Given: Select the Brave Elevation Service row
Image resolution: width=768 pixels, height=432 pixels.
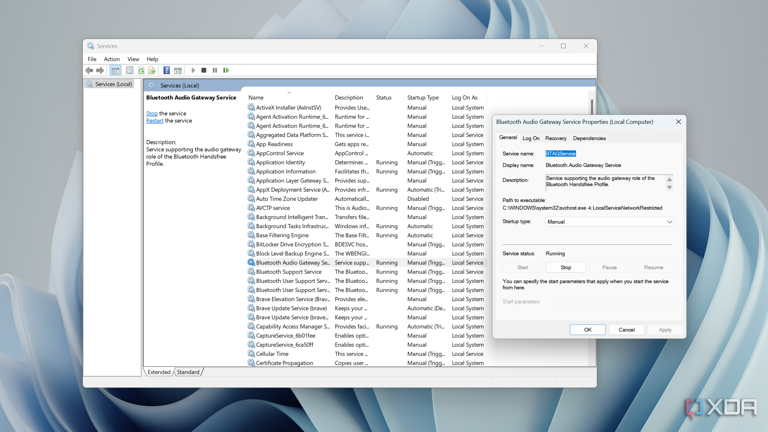Looking at the screenshot, I should click(366, 299).
